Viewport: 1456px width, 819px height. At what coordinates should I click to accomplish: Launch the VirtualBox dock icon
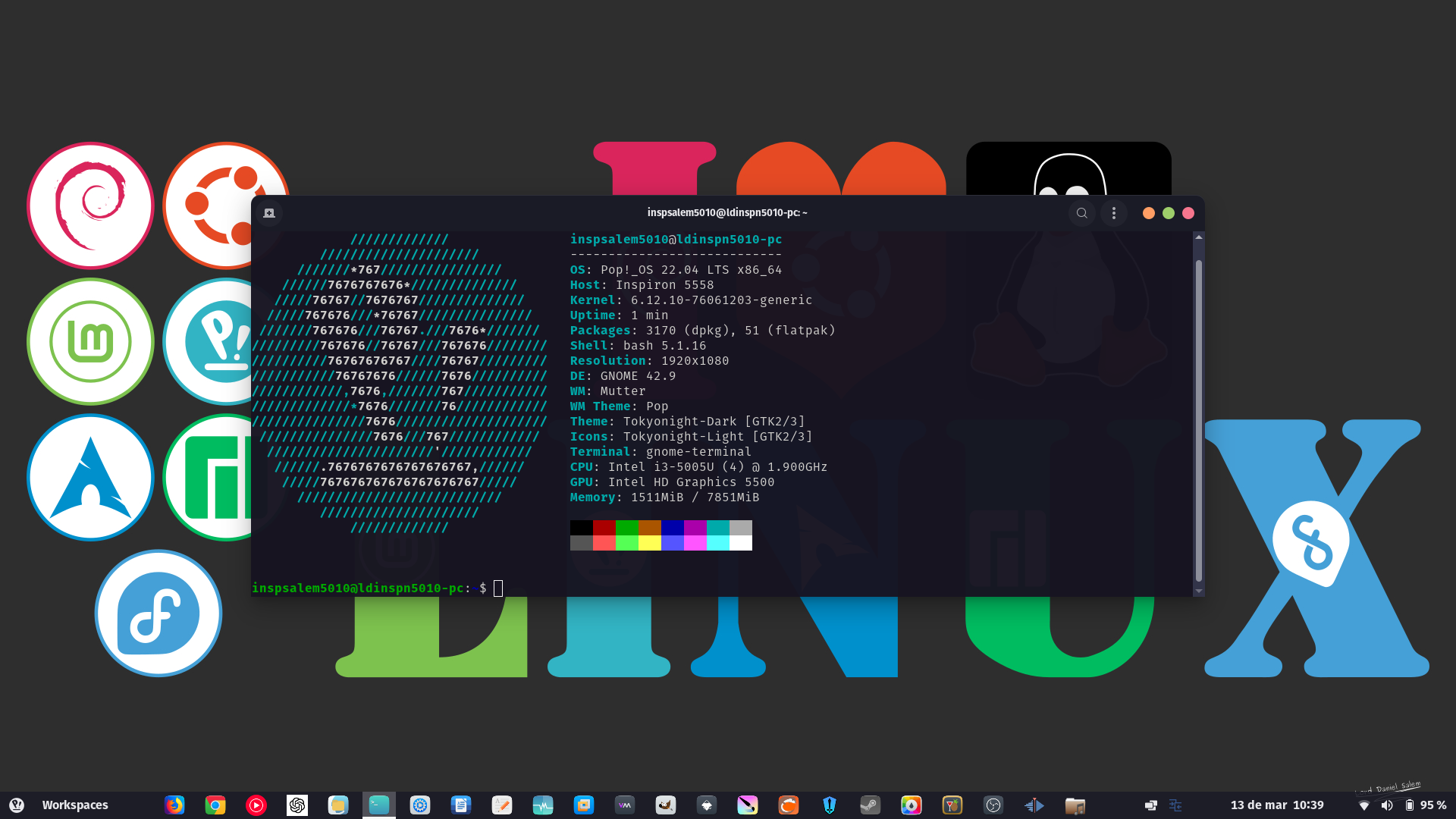584,805
